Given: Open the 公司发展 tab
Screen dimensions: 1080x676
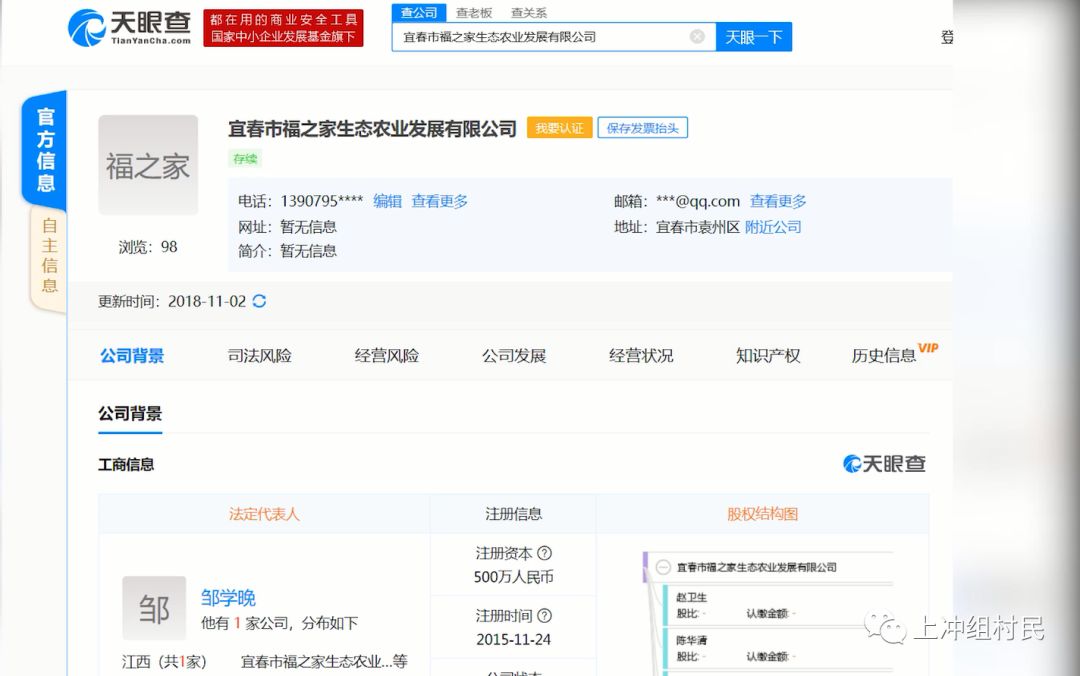Looking at the screenshot, I should (x=514, y=356).
